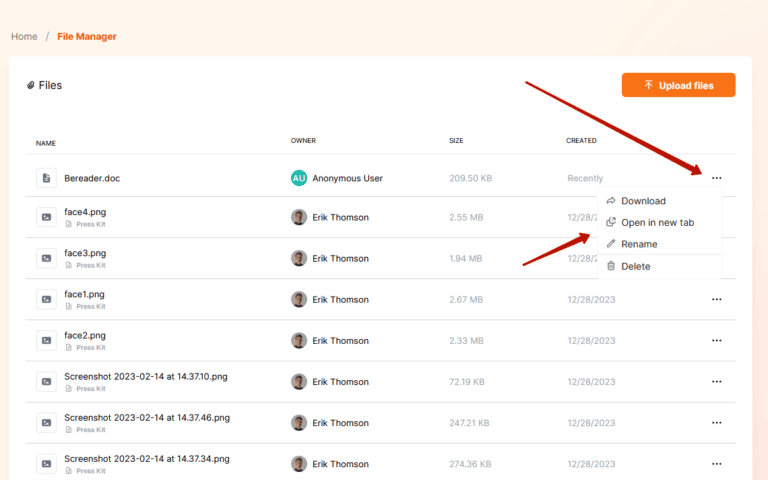Open the actions menu for Bereader.doc

[x=716, y=178]
